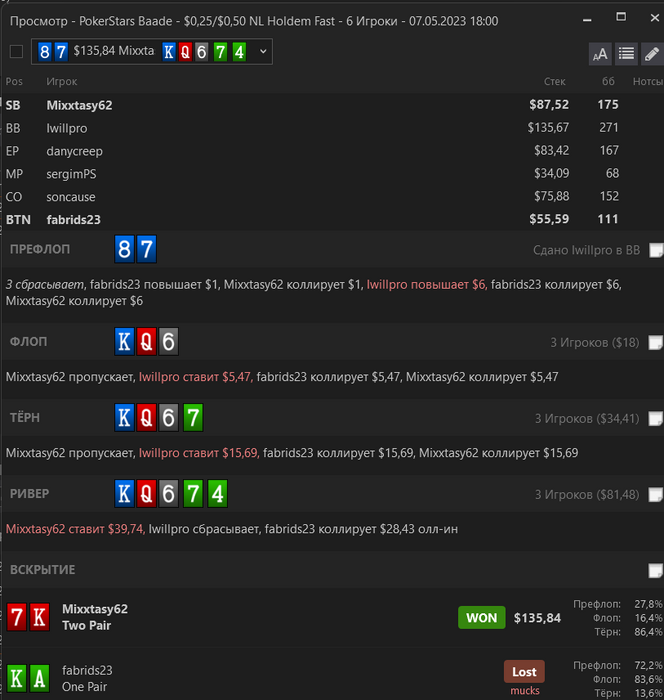This screenshot has width=664, height=700.
Task: Click the green 7 turn card
Action: [x=193, y=418]
